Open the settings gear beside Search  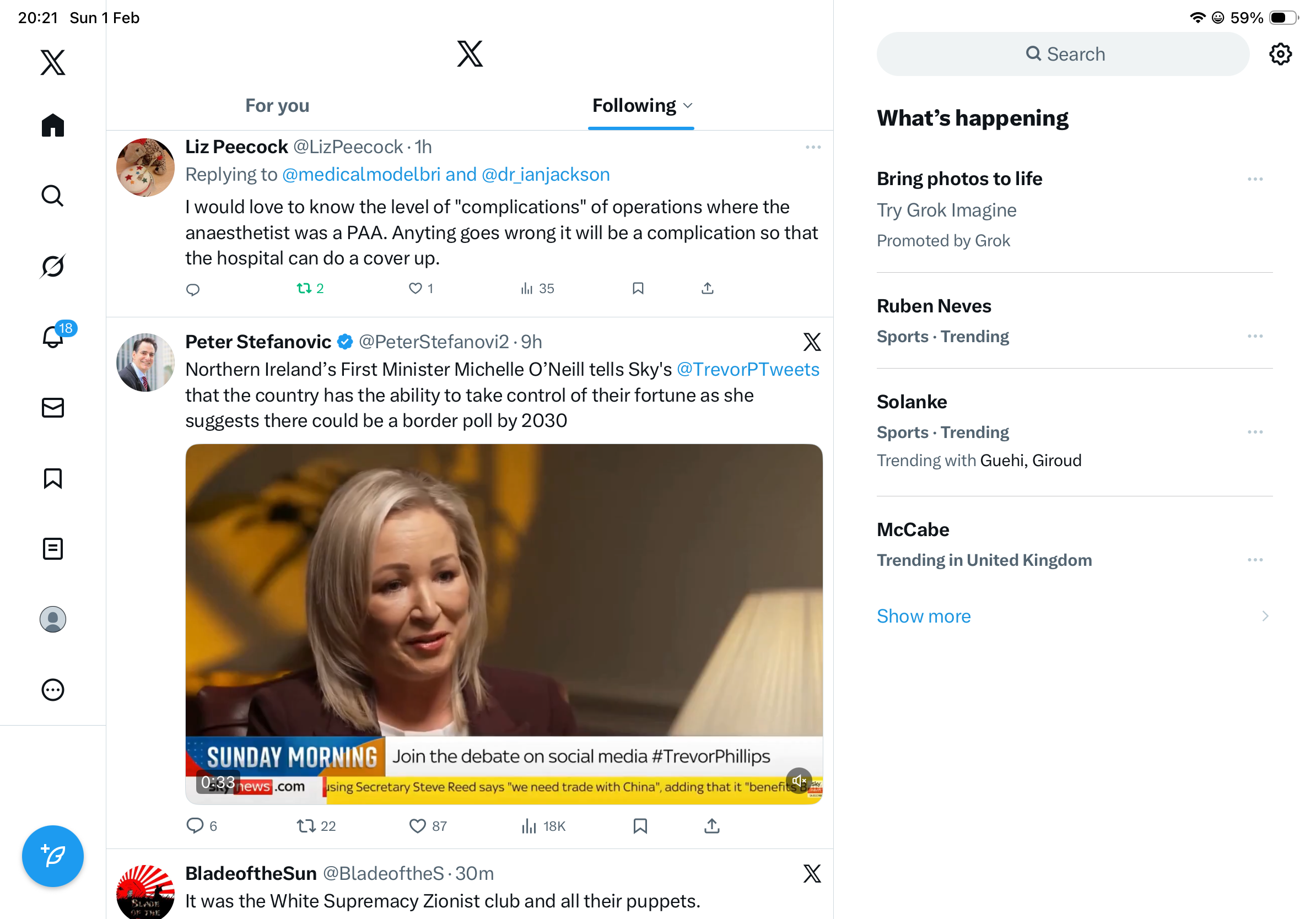click(1280, 54)
